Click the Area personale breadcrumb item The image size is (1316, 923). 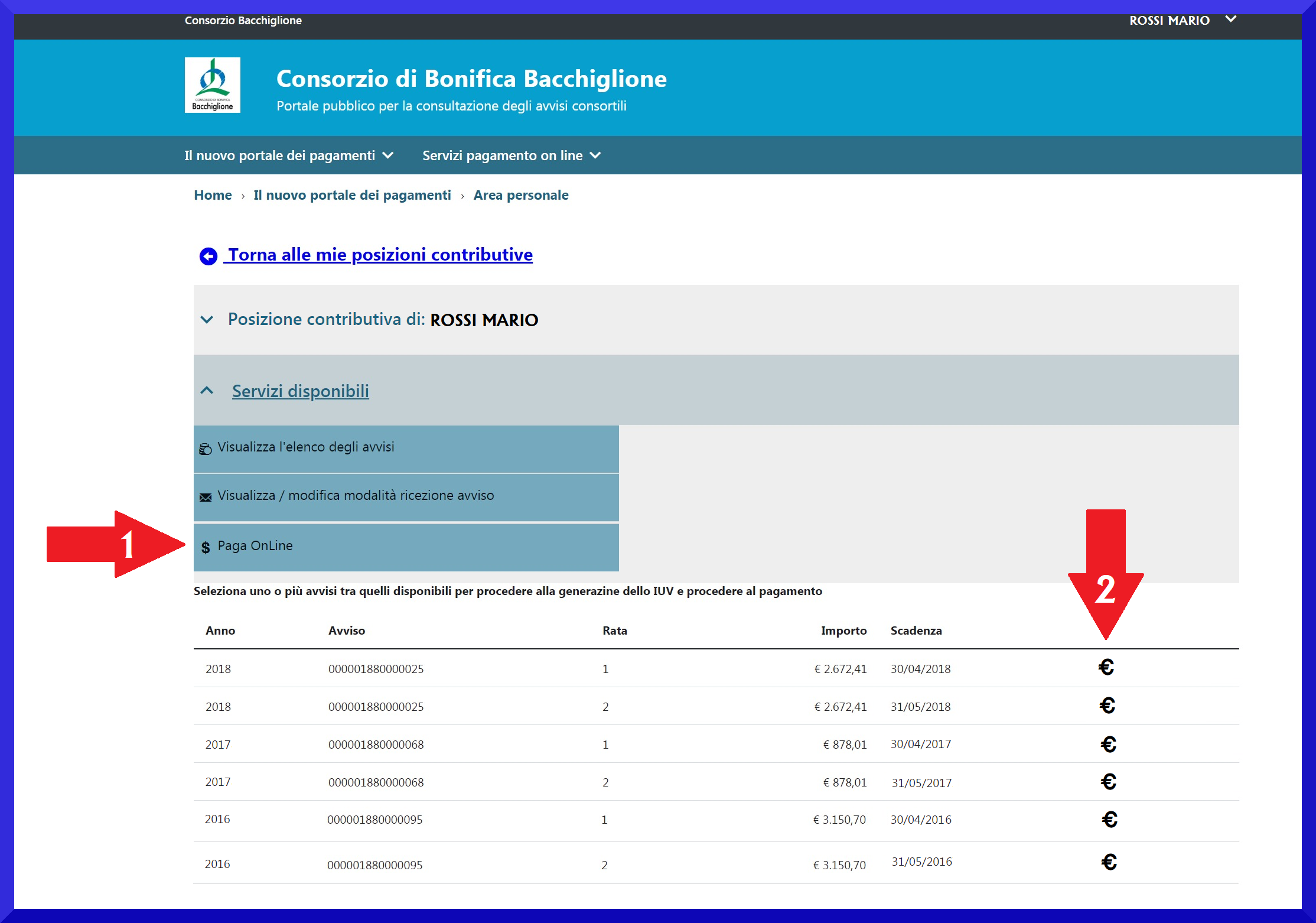[520, 195]
